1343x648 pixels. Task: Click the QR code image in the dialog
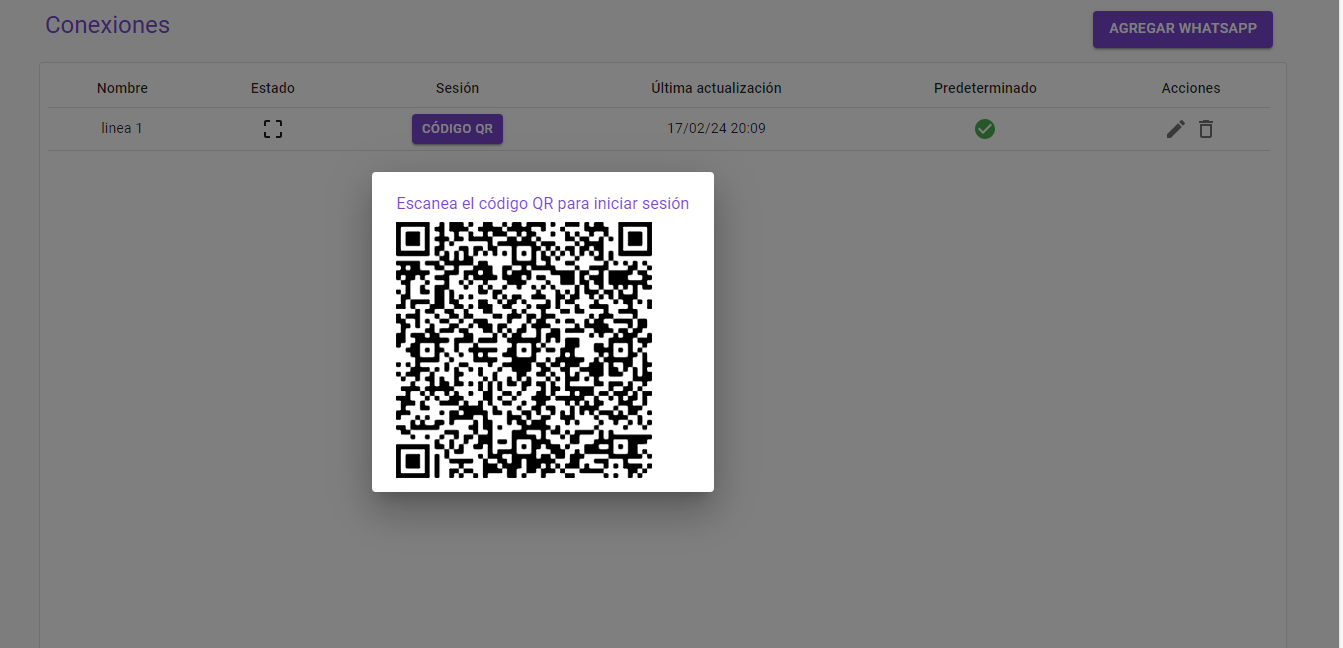(524, 350)
